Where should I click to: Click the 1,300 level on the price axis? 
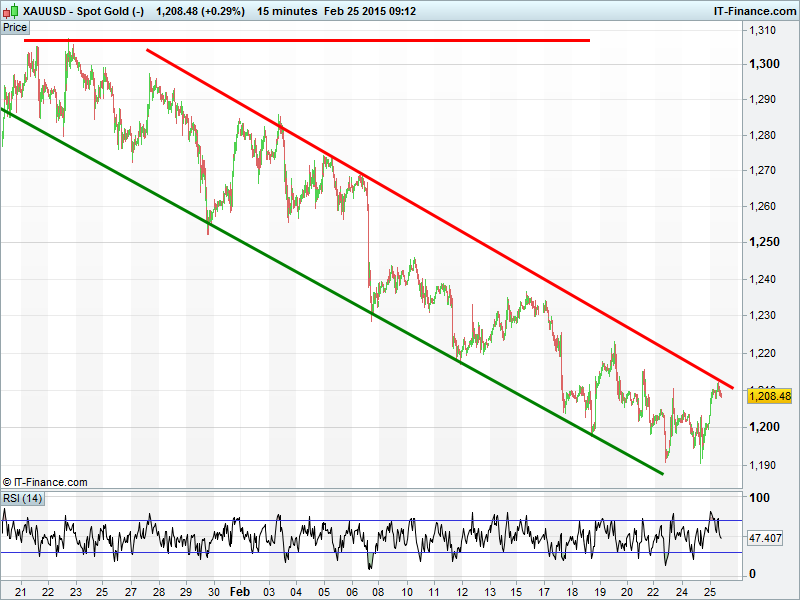[x=764, y=63]
